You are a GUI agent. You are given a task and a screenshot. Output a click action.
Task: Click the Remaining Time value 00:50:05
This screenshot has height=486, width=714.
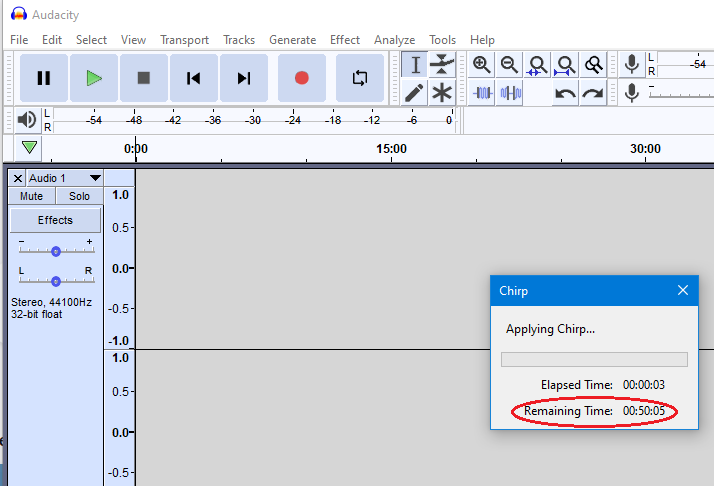click(x=644, y=411)
